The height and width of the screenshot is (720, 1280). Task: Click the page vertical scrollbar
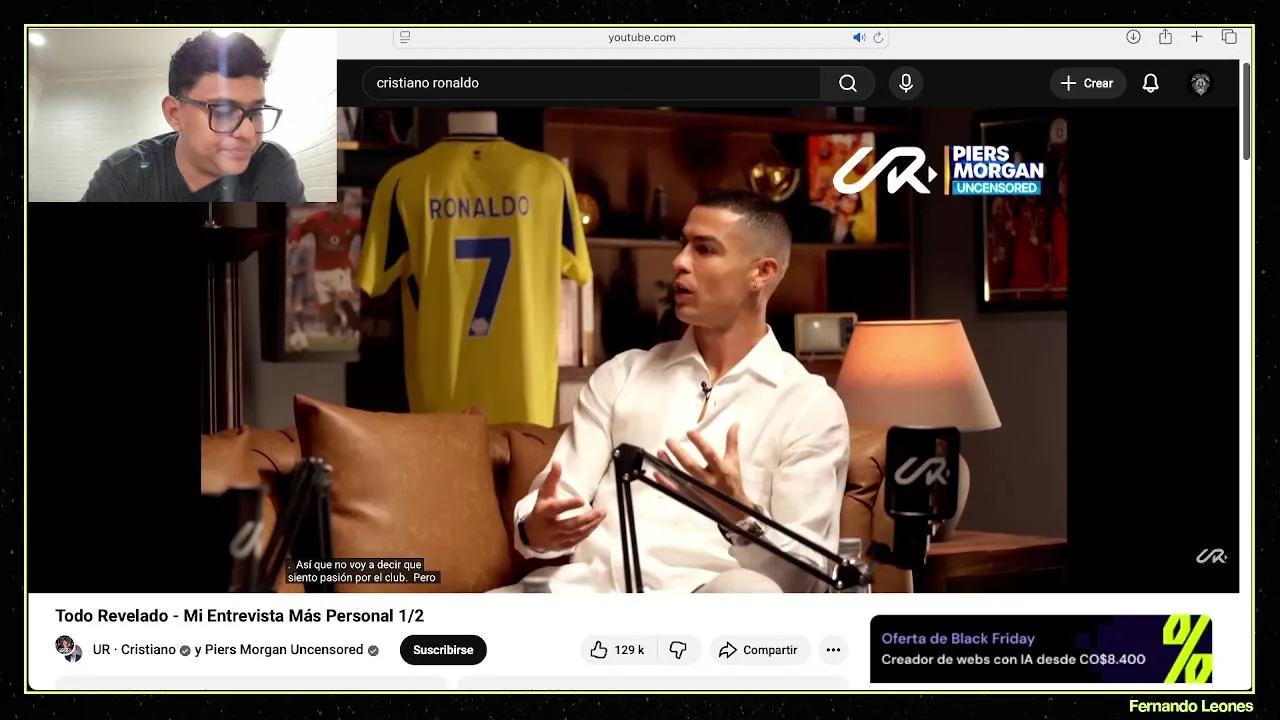click(1246, 110)
